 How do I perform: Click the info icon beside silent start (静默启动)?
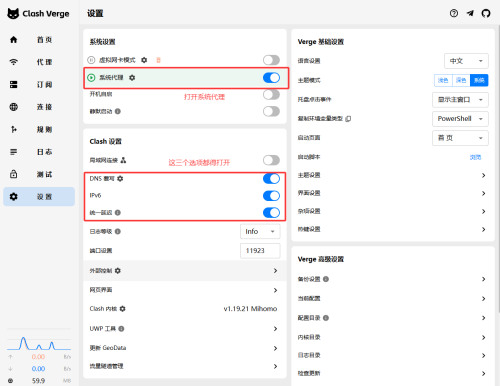pos(118,111)
